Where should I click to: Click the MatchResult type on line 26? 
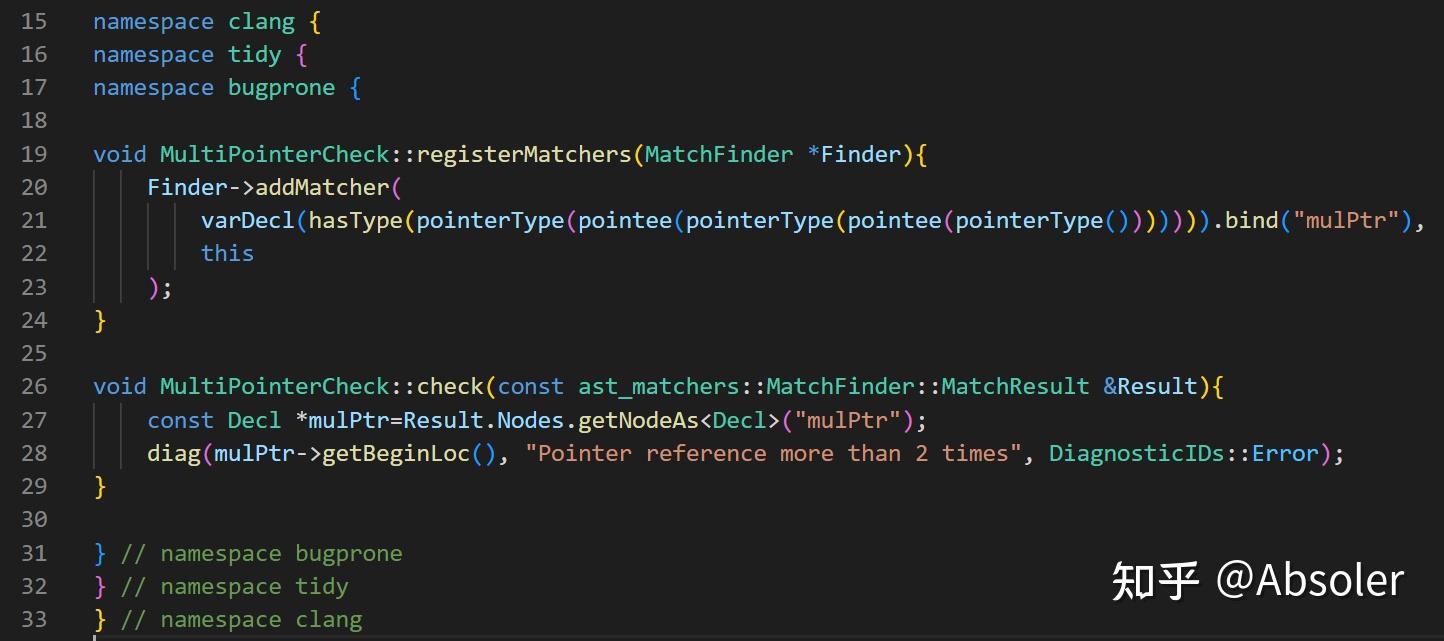(1015, 387)
